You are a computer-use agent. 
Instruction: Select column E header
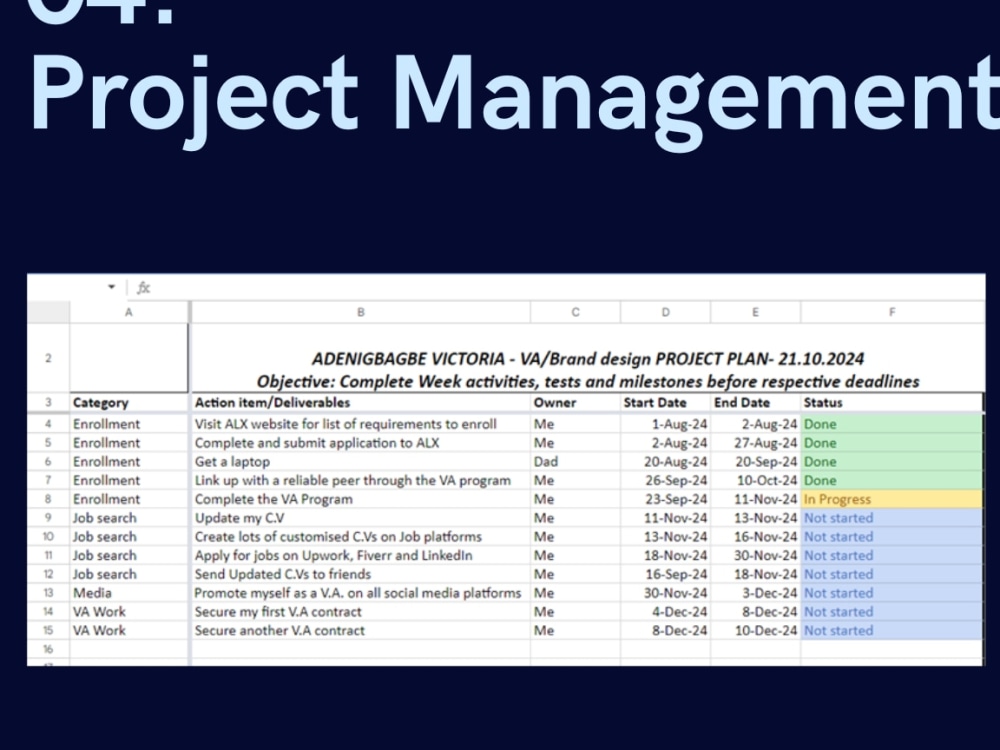coord(755,312)
